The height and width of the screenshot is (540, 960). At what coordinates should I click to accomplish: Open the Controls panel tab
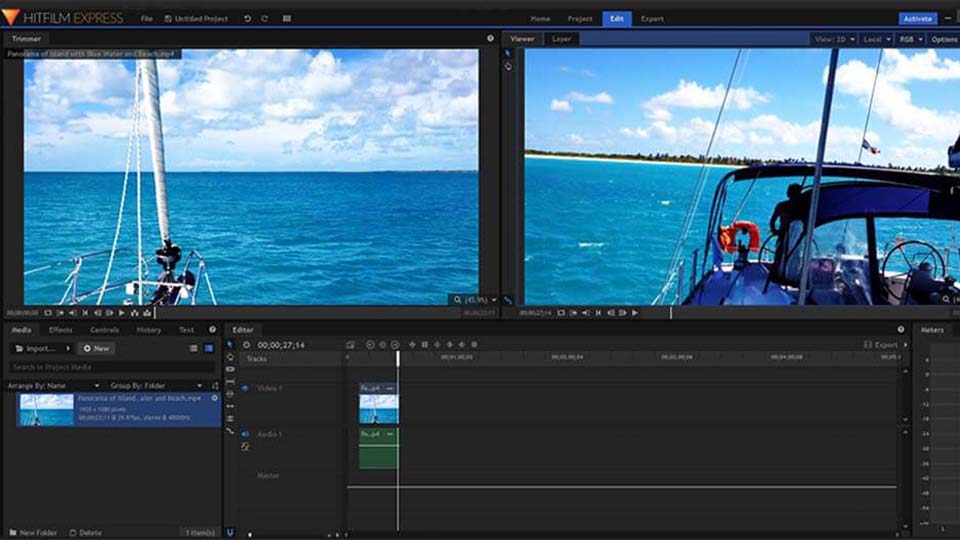click(105, 330)
